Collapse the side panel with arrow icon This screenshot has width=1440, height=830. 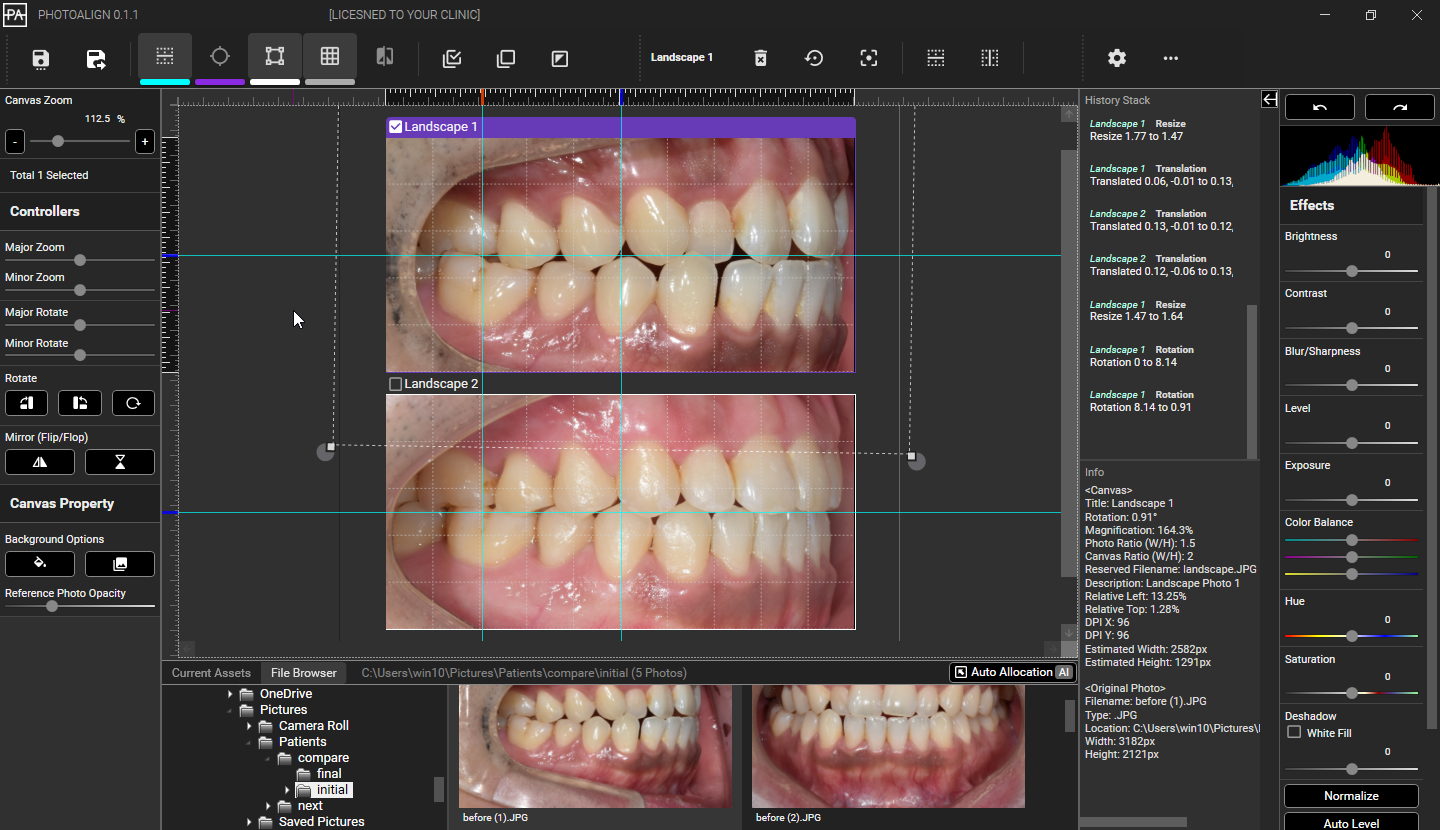click(1269, 99)
